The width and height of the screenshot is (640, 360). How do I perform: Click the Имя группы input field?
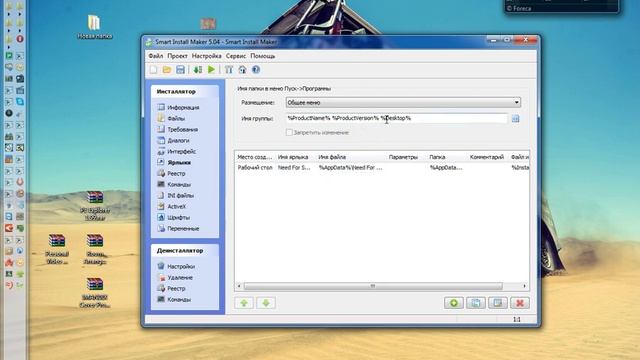point(396,118)
